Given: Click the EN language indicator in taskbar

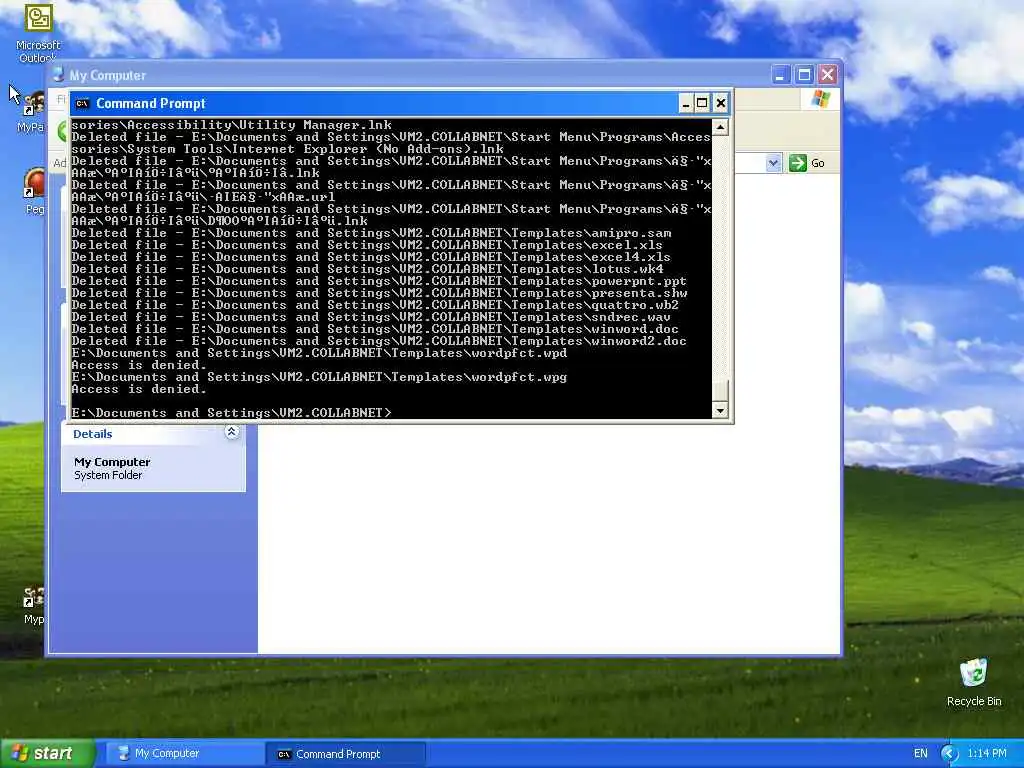Looking at the screenshot, I should 921,754.
